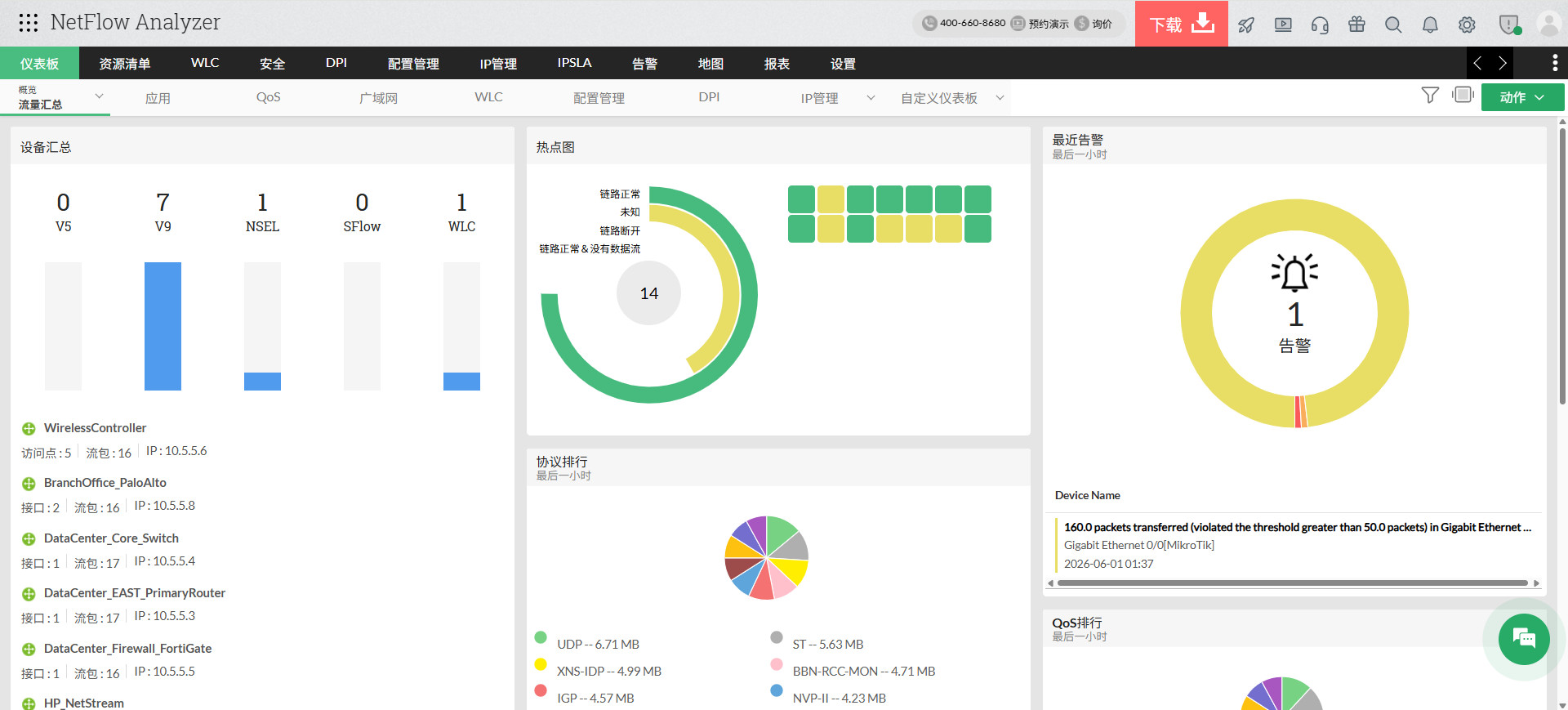1568x710 pixels.
Task: Click the right arrow menu scroller
Action: [1502, 63]
